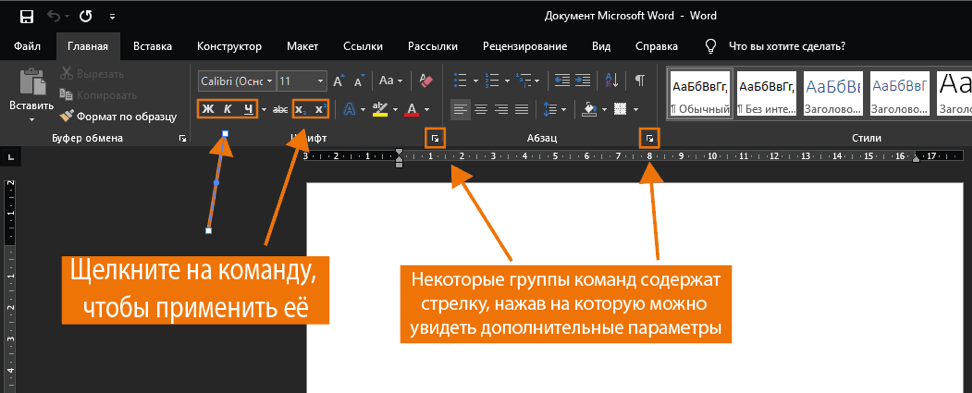Image resolution: width=972 pixels, height=393 pixels.
Task: Select Align left paragraph button
Action: coord(459,110)
